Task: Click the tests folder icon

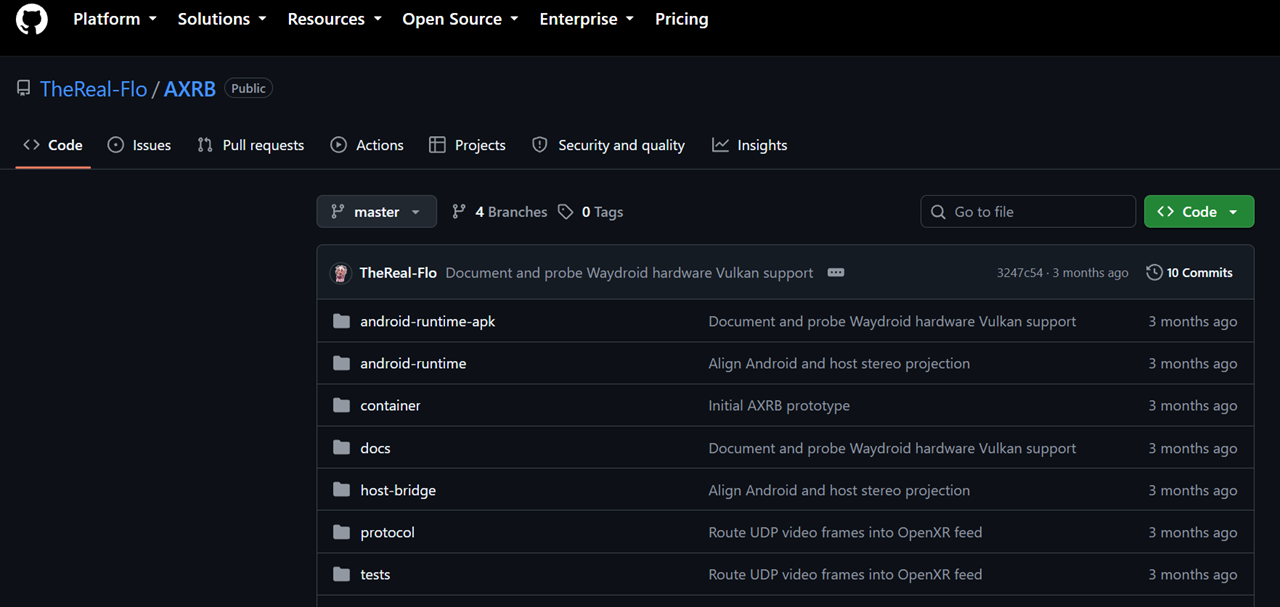Action: 342,574
